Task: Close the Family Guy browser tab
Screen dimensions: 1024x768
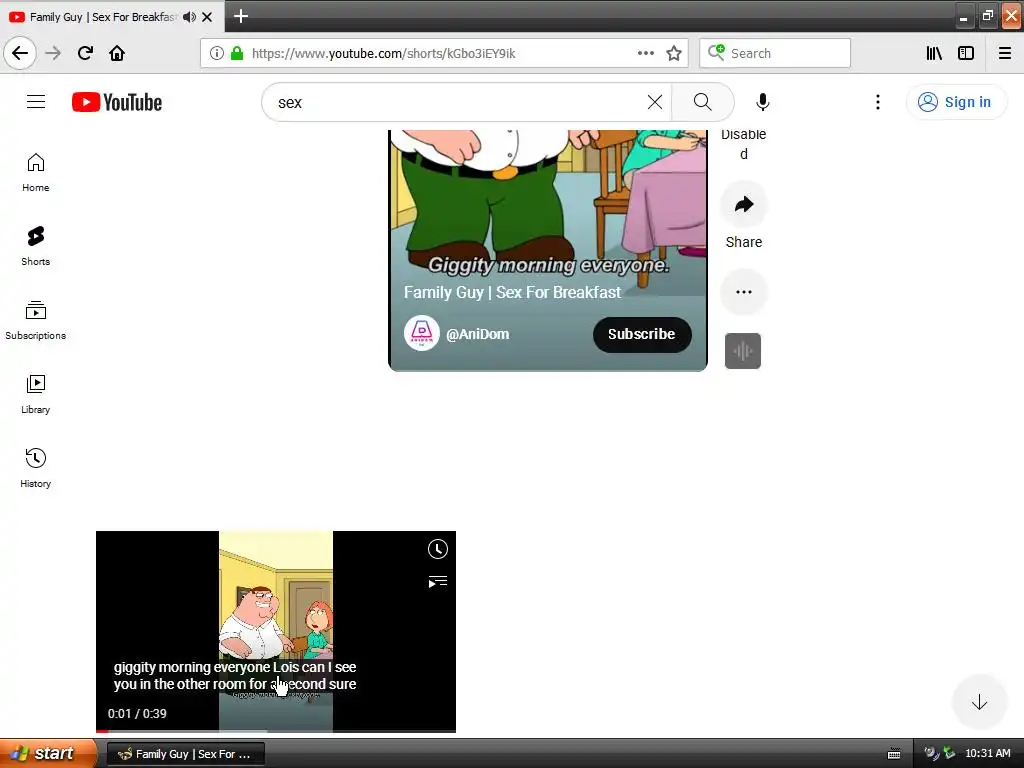Action: tap(207, 17)
